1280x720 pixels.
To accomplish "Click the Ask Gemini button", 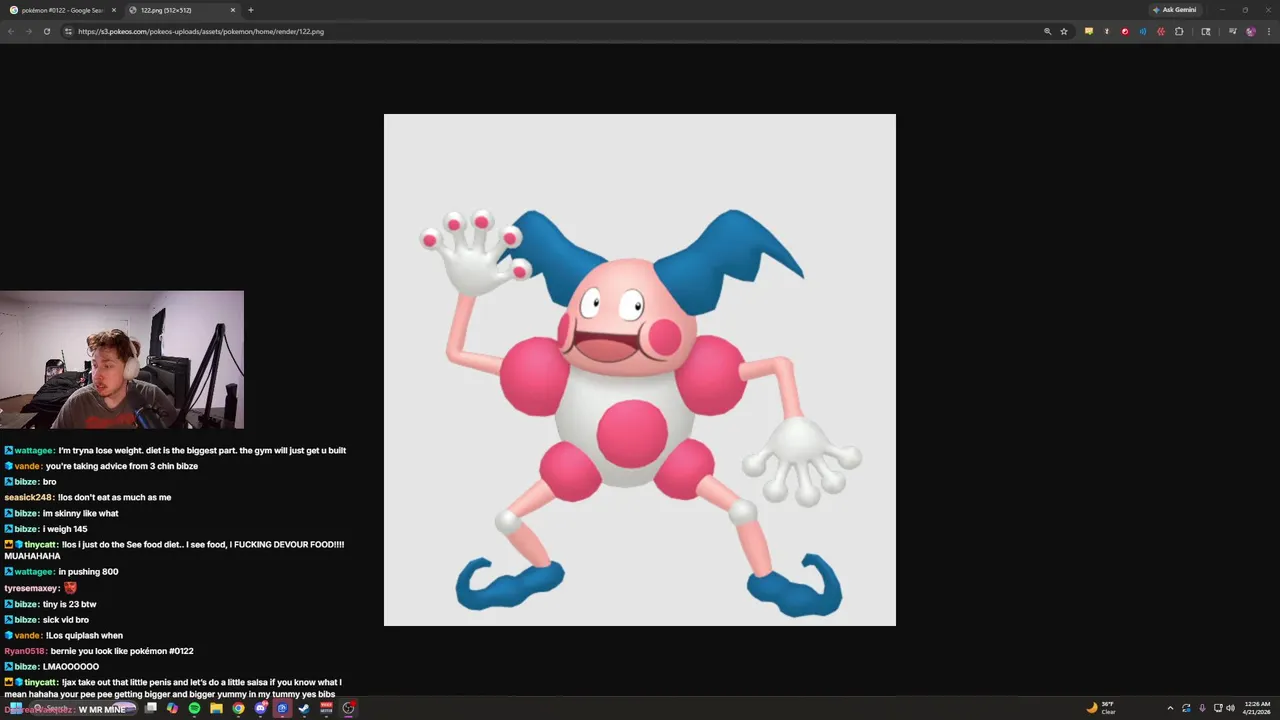I will 1175,10.
